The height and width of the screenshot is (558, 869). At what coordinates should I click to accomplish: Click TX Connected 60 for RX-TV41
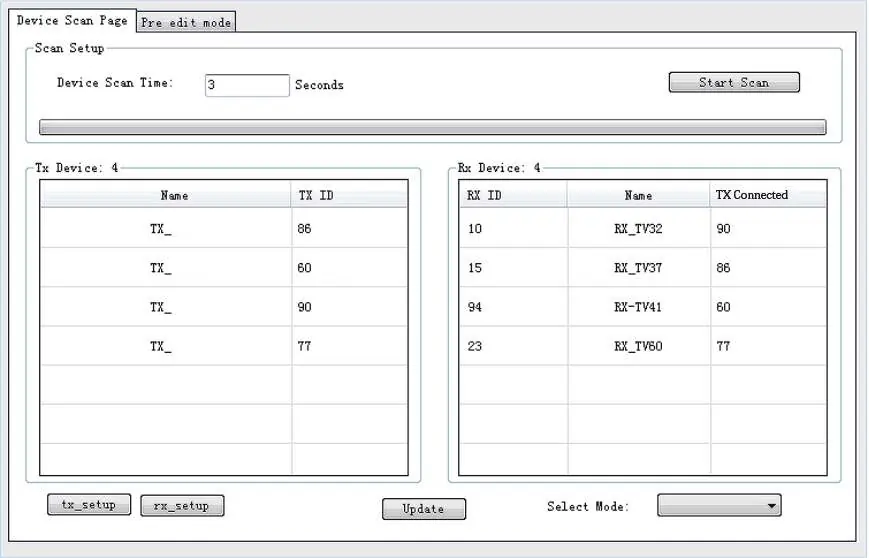click(768, 307)
